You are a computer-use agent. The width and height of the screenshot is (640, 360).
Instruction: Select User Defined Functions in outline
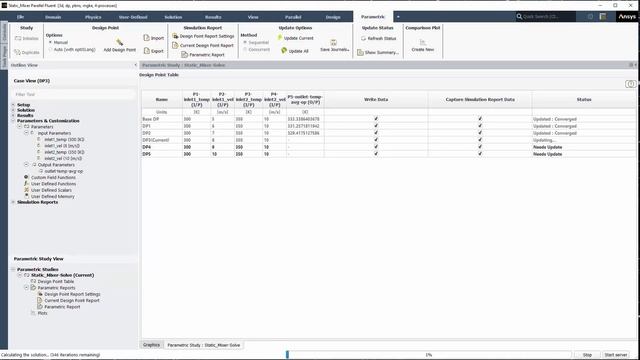(x=53, y=184)
